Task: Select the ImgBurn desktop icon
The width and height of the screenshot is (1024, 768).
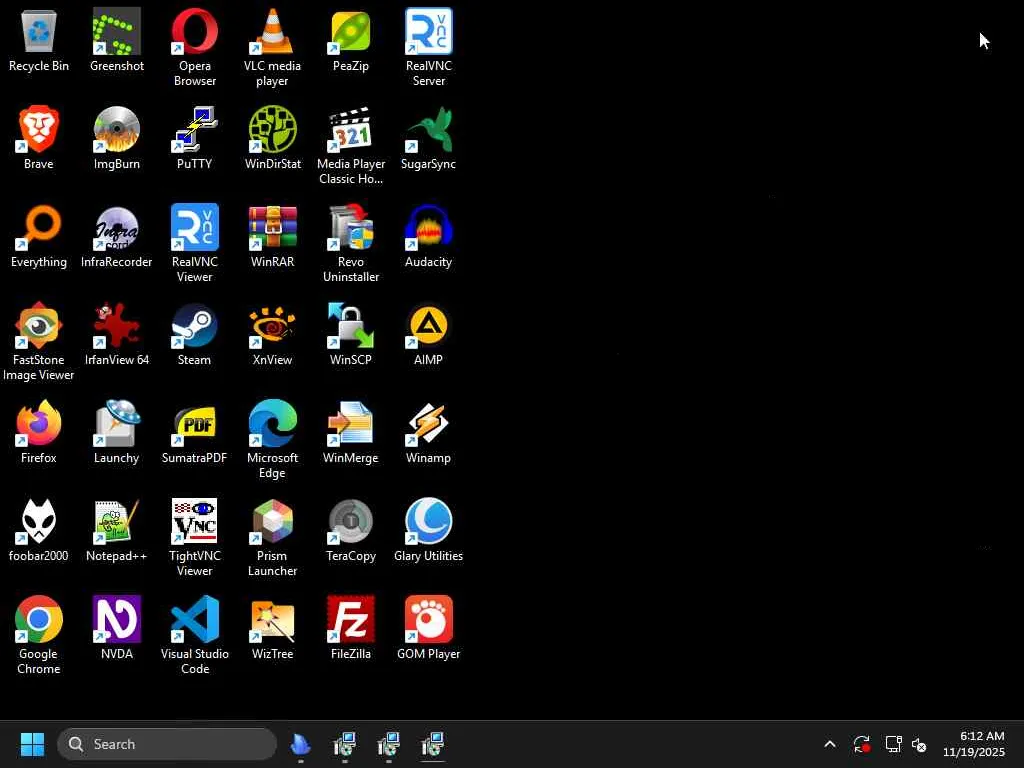Action: [117, 138]
